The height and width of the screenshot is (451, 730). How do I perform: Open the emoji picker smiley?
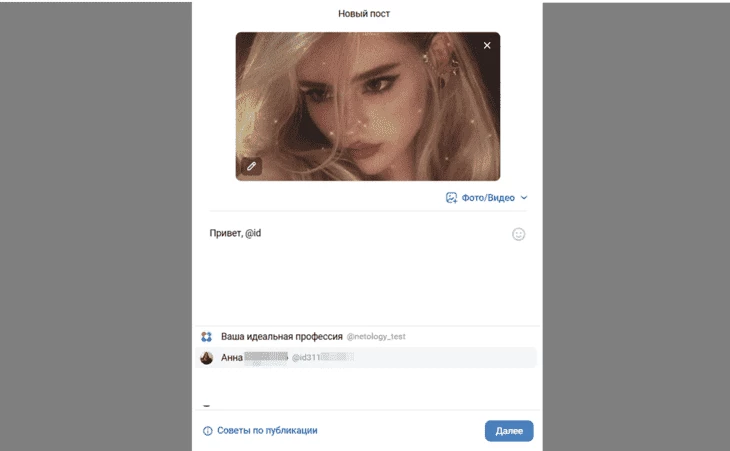[518, 234]
